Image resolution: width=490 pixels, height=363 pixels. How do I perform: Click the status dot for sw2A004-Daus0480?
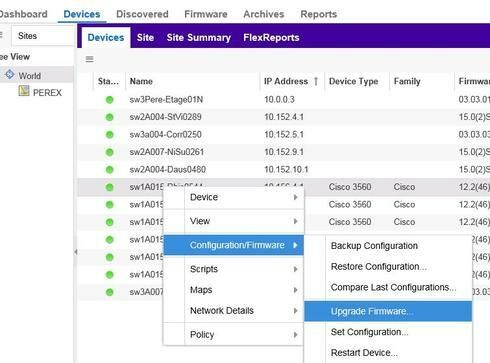coord(109,170)
